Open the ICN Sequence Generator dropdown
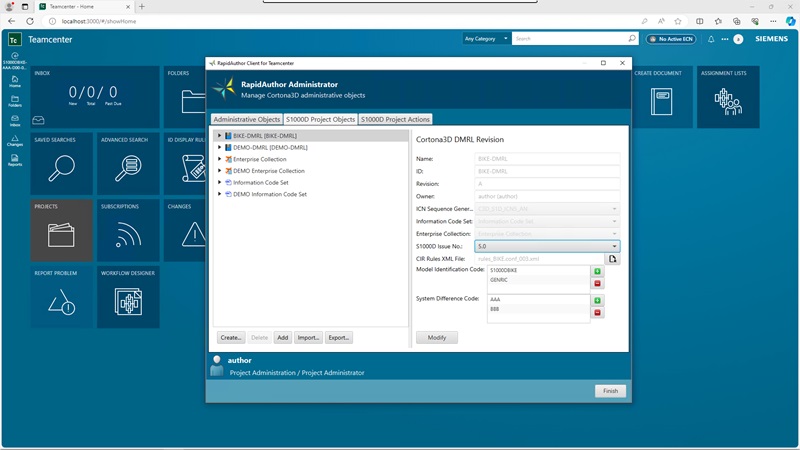Image resolution: width=800 pixels, height=450 pixels. pos(547,209)
